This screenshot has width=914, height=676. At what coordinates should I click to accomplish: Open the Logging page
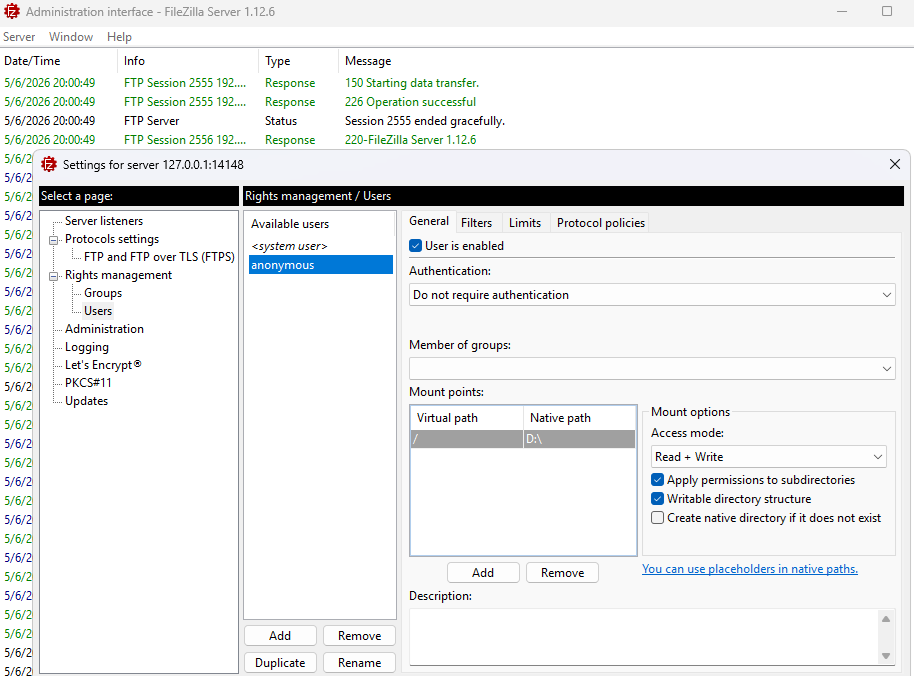[86, 347]
